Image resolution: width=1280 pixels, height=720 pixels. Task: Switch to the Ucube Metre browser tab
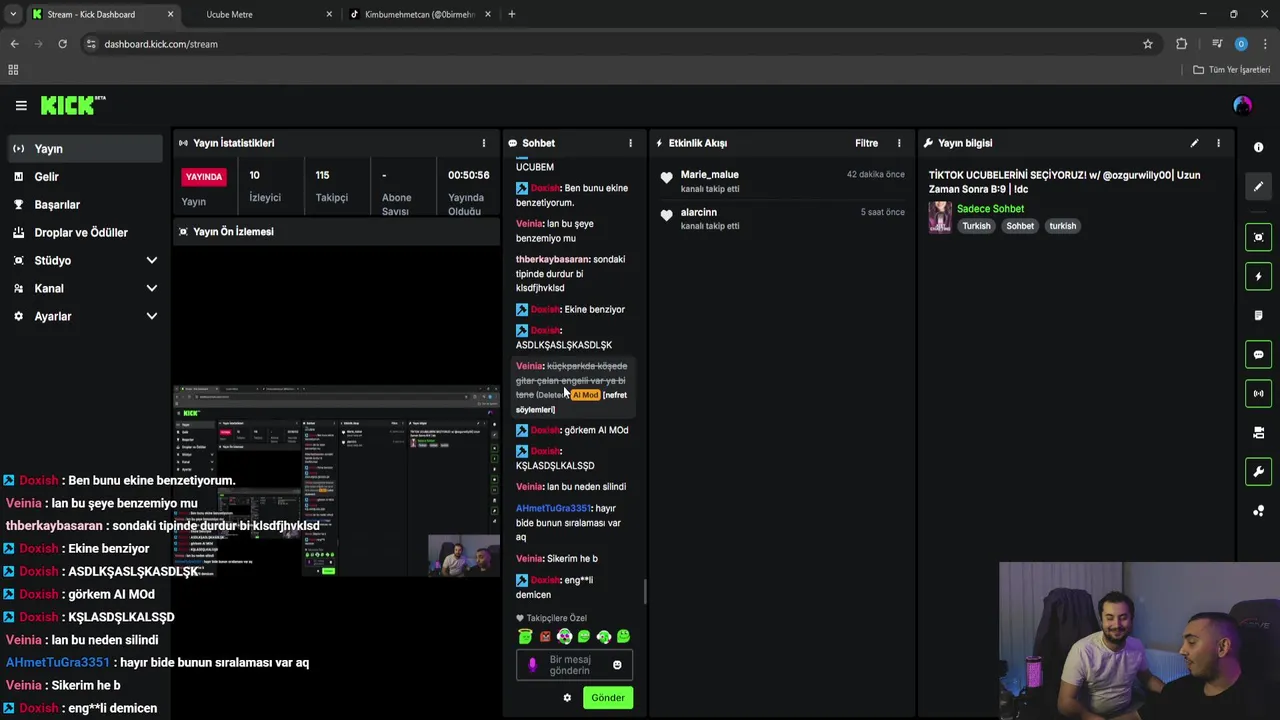click(x=229, y=14)
